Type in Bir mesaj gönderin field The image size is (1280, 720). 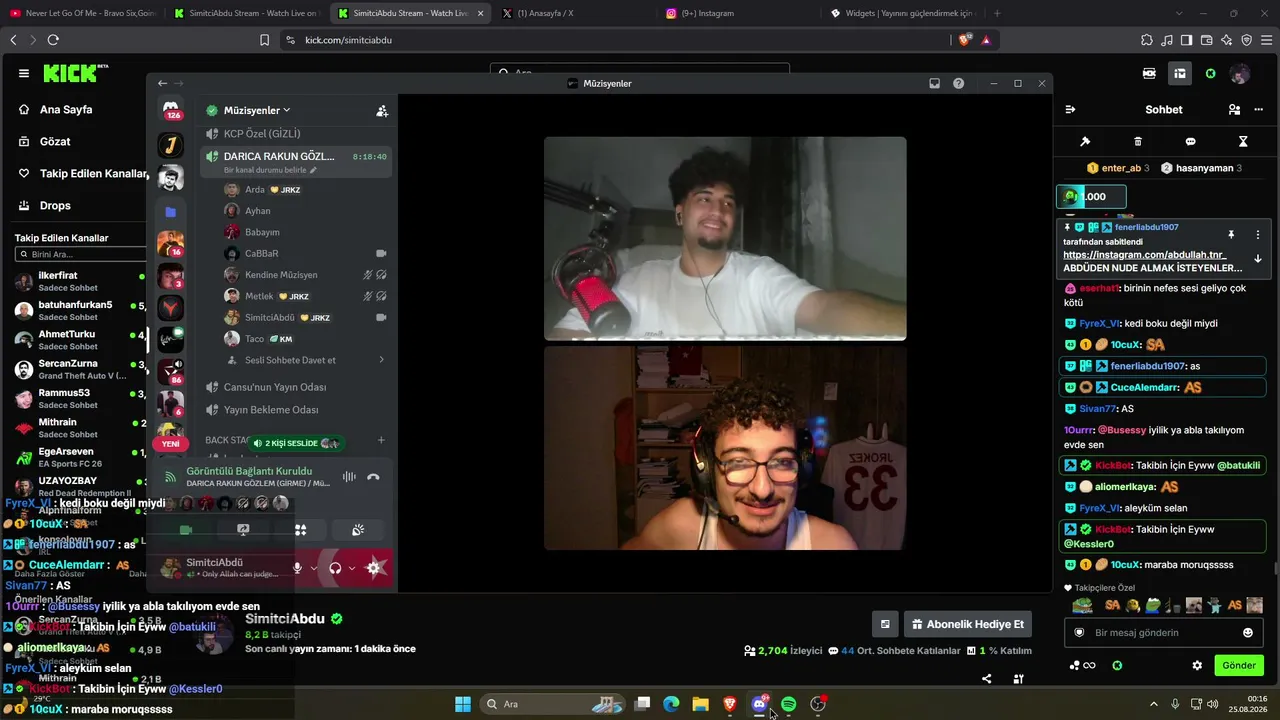click(1163, 633)
